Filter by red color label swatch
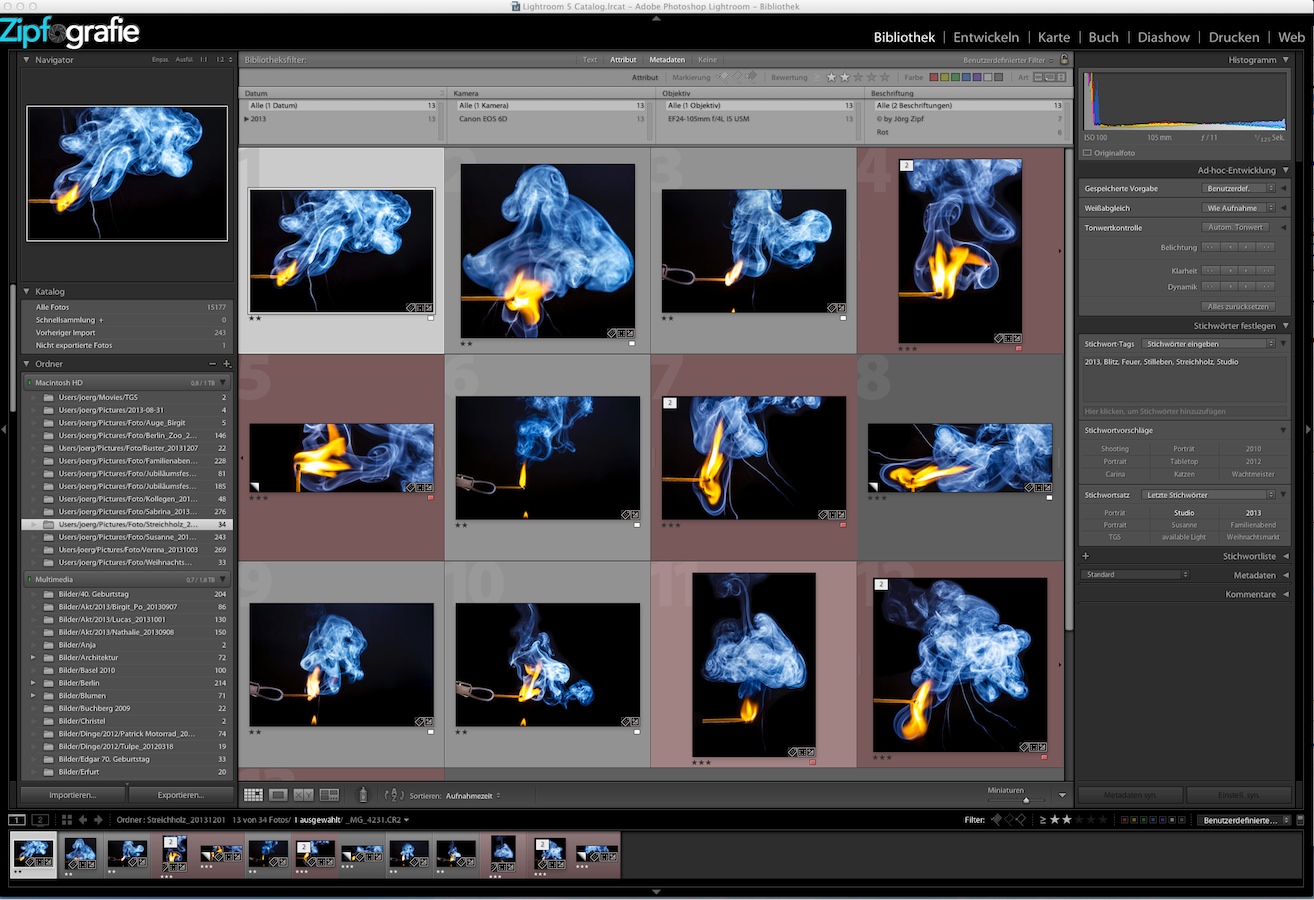This screenshot has height=900, width=1314. tap(934, 77)
